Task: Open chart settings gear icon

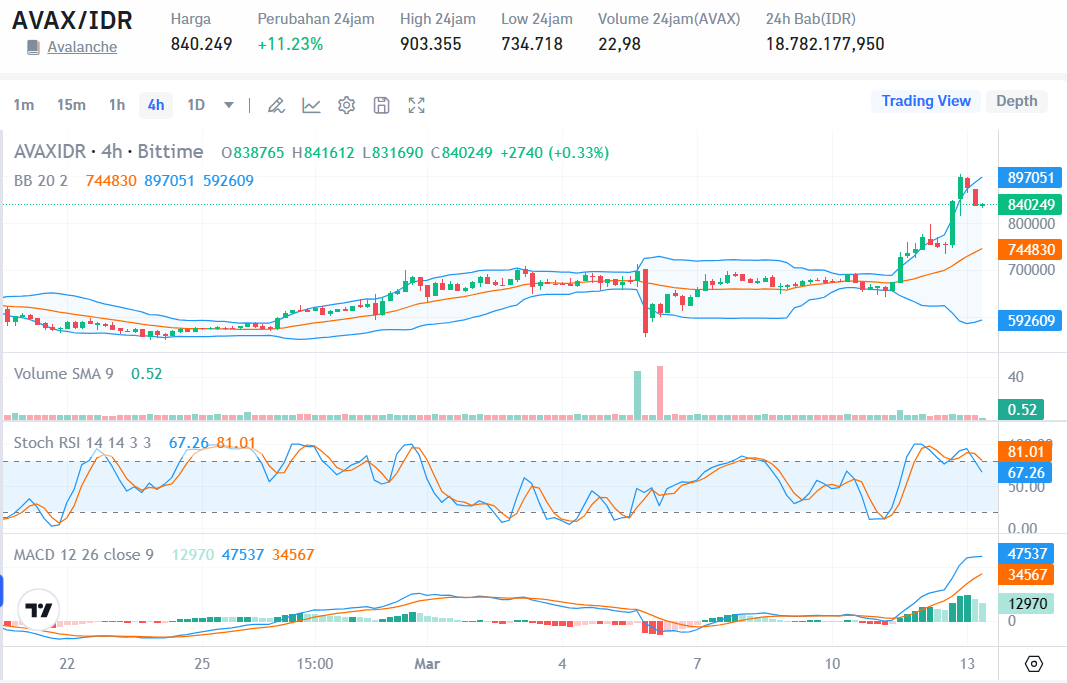Action: click(346, 105)
